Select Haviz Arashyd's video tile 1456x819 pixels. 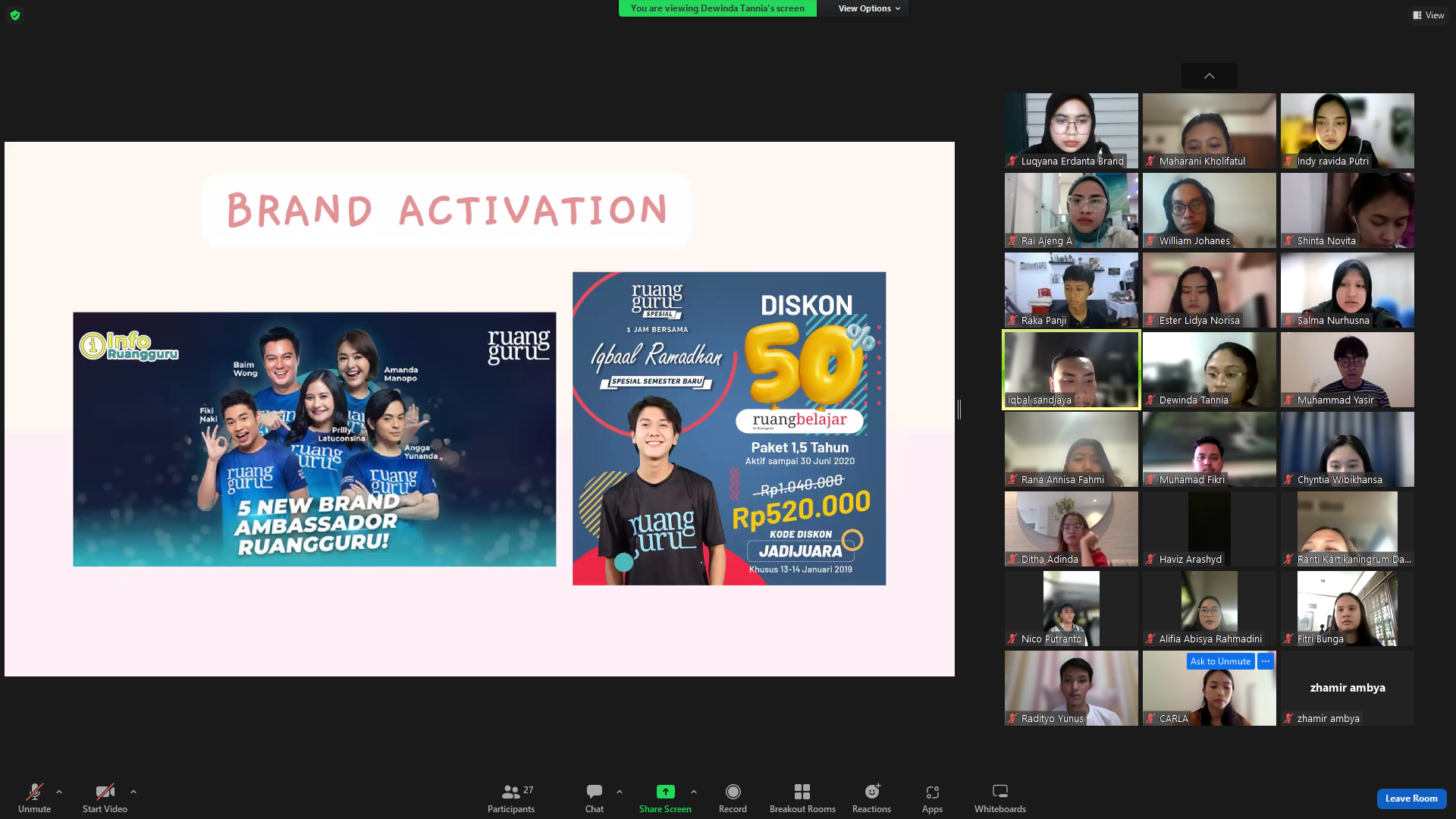[x=1210, y=529]
